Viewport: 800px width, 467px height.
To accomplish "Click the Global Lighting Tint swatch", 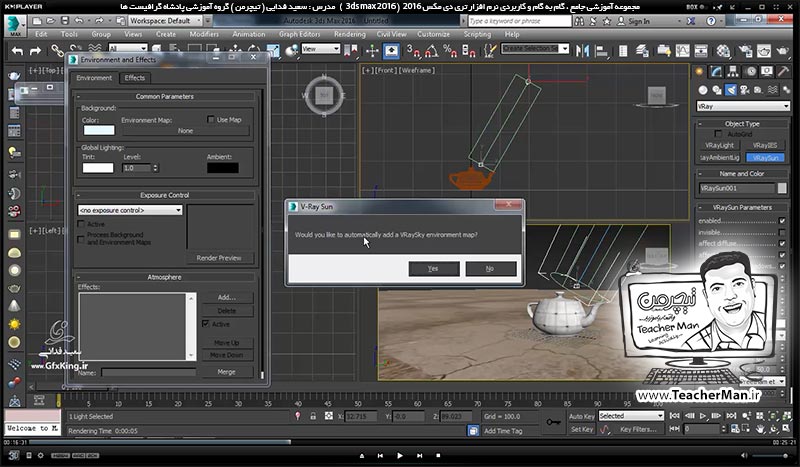I will click(x=98, y=168).
